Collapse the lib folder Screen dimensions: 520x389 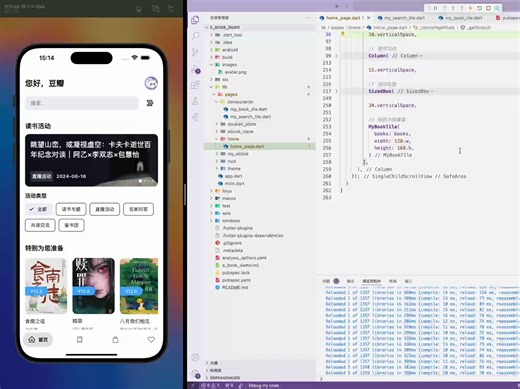click(212, 87)
